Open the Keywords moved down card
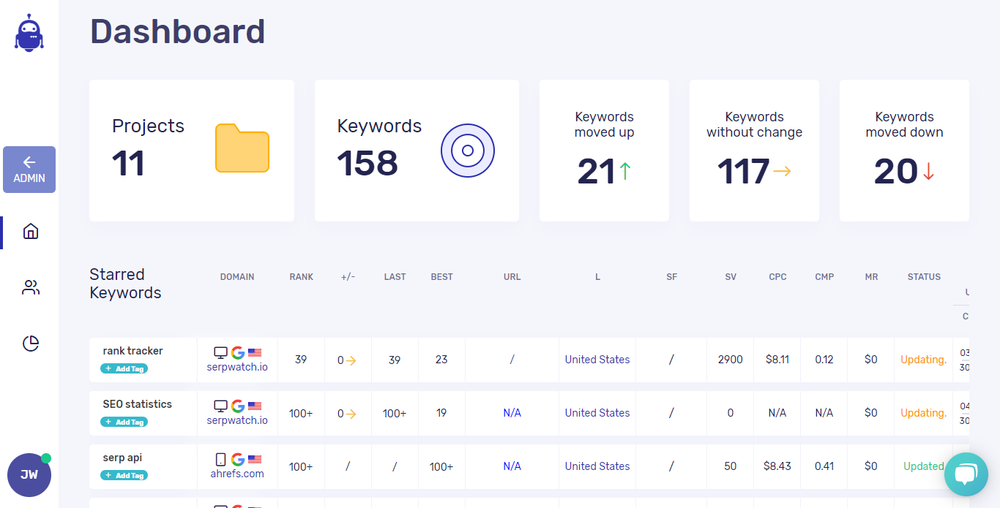 pyautogui.click(x=904, y=150)
